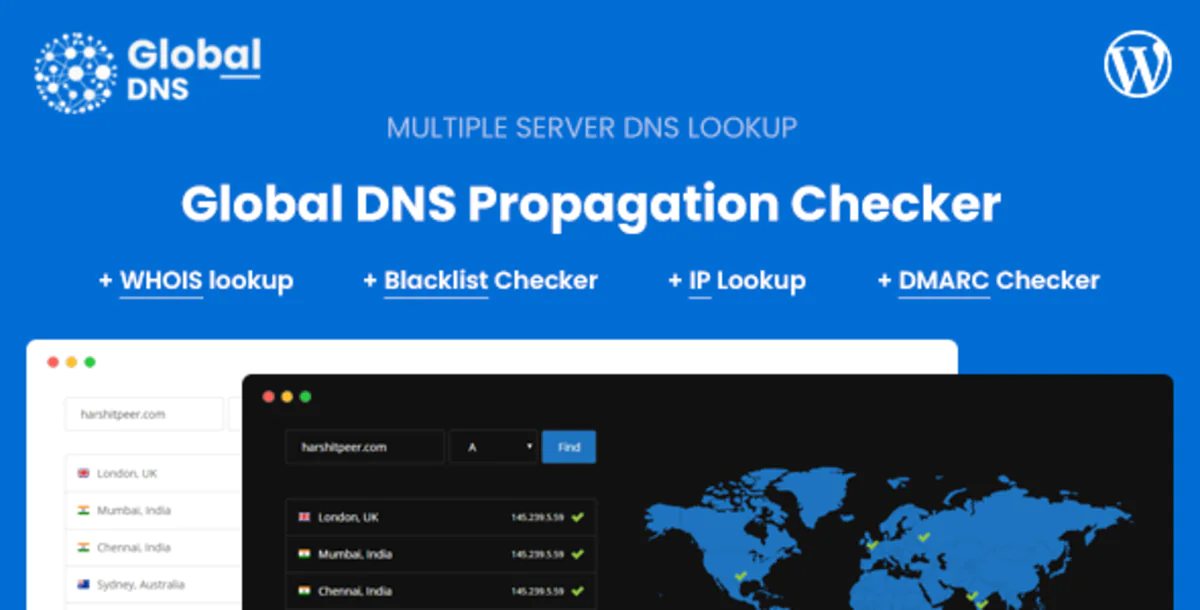Click IP 145.239.5.59 in London row

pyautogui.click(x=538, y=518)
